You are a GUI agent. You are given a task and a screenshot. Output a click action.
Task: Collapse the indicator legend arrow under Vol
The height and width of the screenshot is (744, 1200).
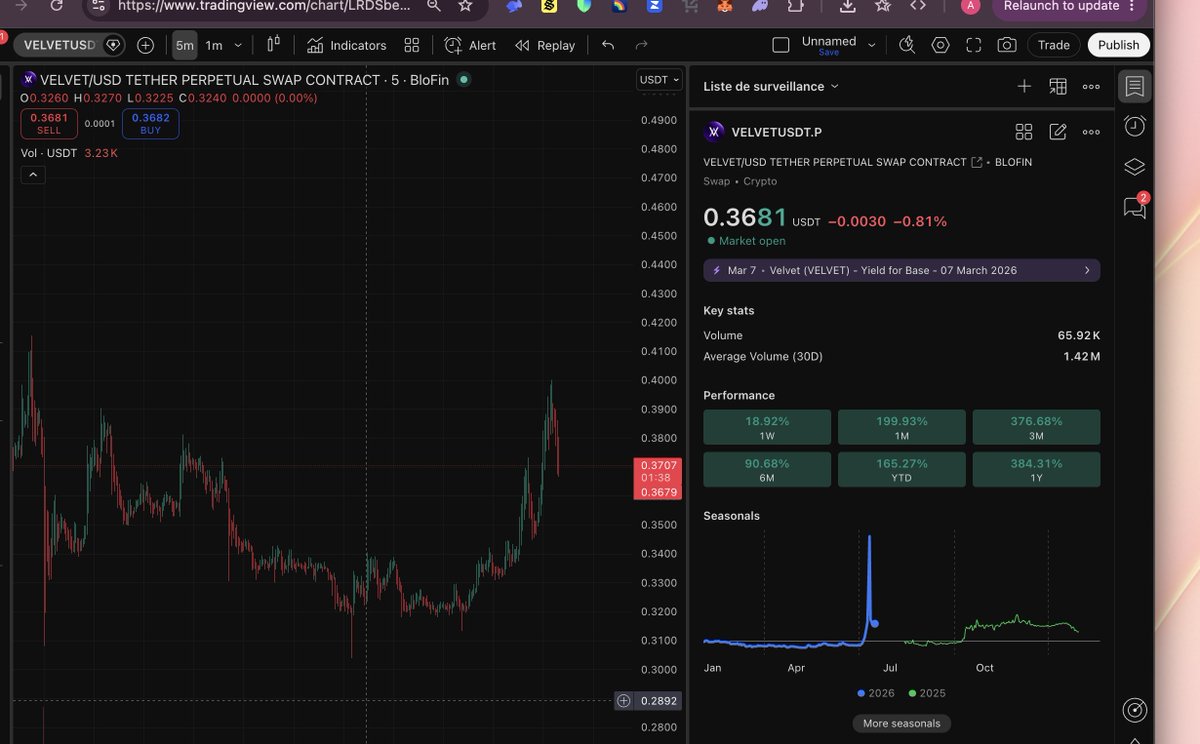pos(33,175)
